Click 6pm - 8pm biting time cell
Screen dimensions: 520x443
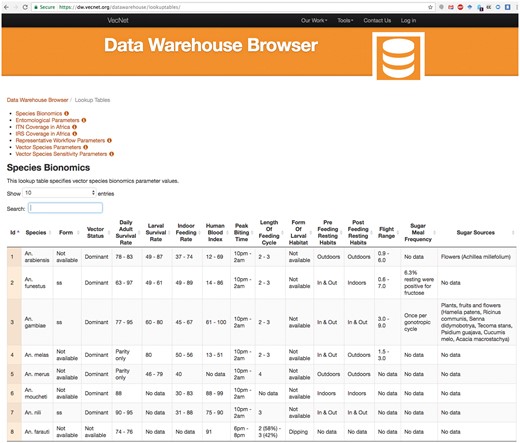tap(243, 432)
